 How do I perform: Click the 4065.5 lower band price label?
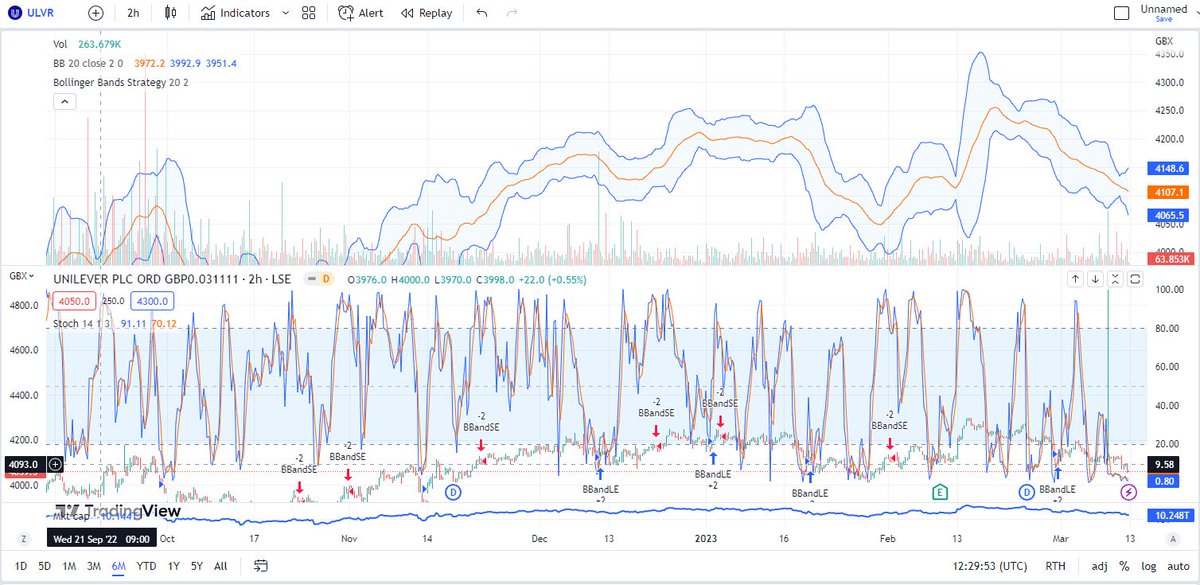[1169, 215]
